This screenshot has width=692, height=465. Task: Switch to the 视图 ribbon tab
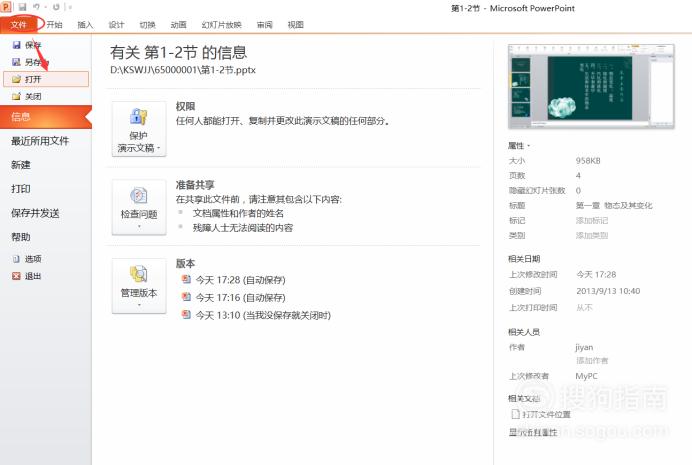(x=295, y=25)
